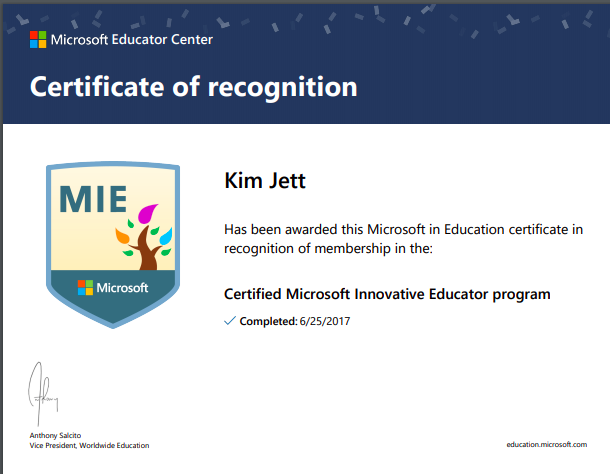
Task: Open the education.microsoft.com link
Action: coord(547,444)
